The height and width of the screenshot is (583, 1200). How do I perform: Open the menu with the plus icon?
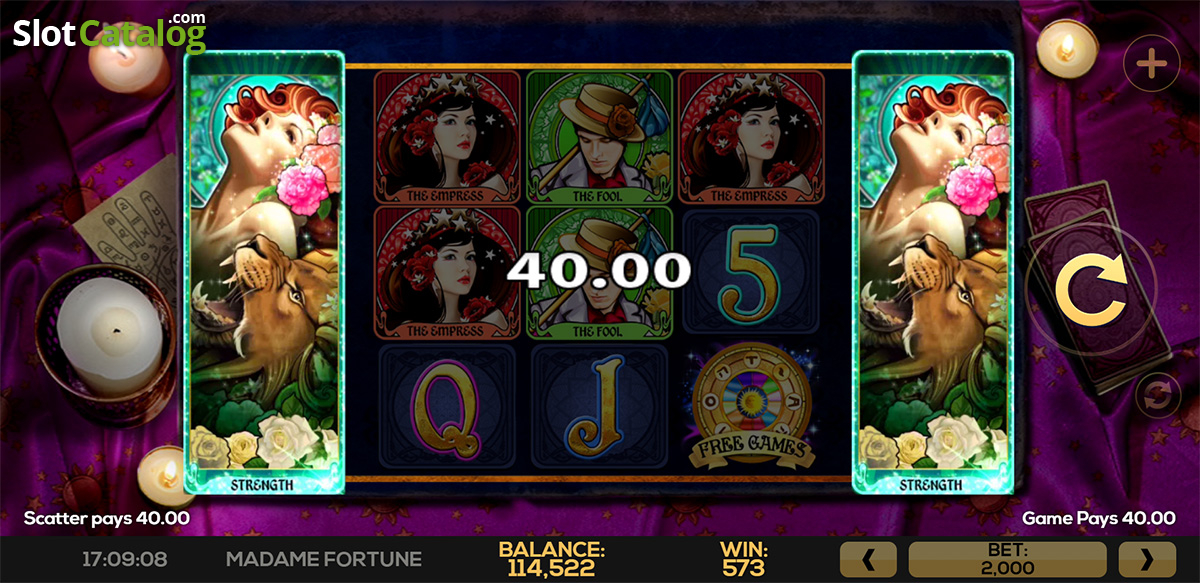pos(1152,65)
